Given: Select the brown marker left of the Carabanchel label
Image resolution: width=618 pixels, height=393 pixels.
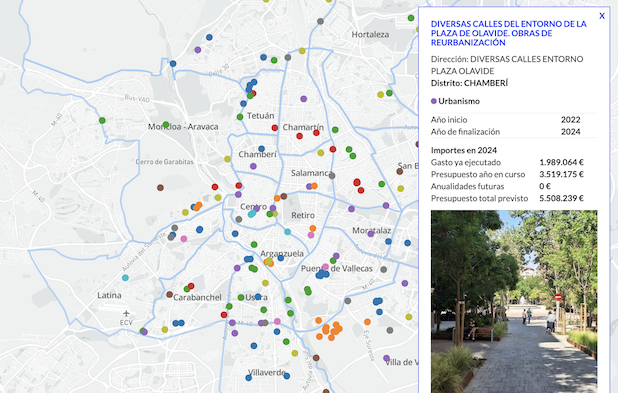Looking at the screenshot, I should (169, 294).
